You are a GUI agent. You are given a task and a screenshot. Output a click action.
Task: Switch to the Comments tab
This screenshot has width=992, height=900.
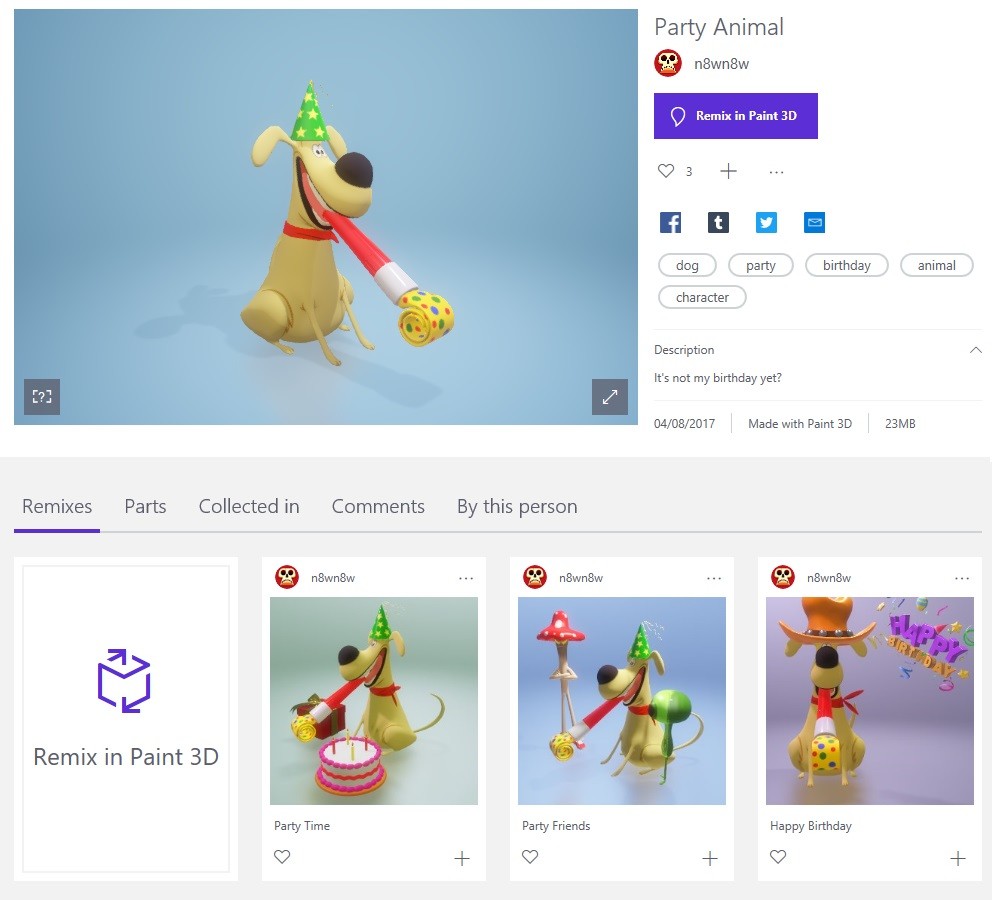coord(378,507)
